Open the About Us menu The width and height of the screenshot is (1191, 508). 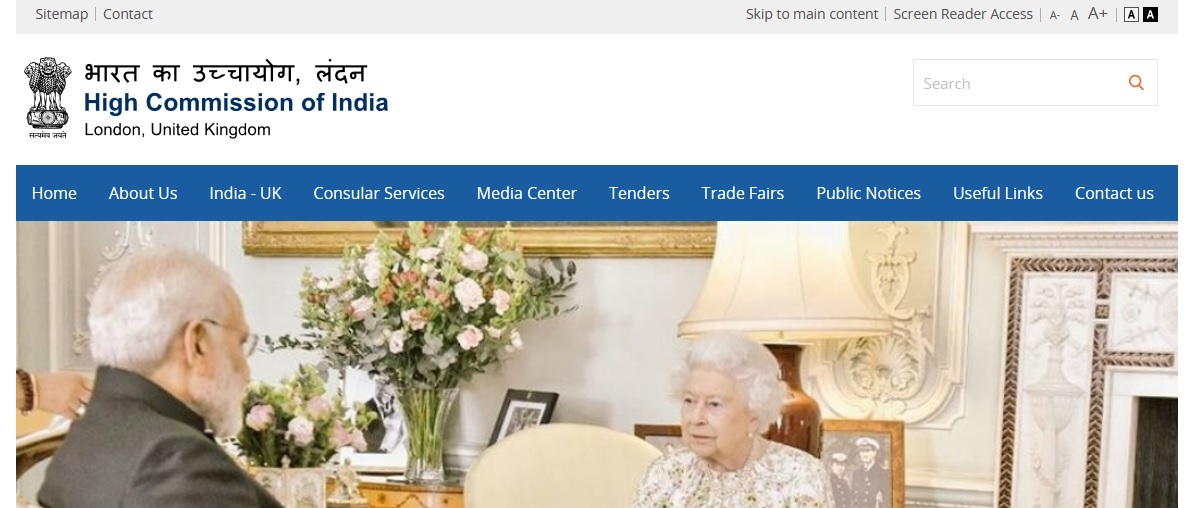click(x=143, y=193)
